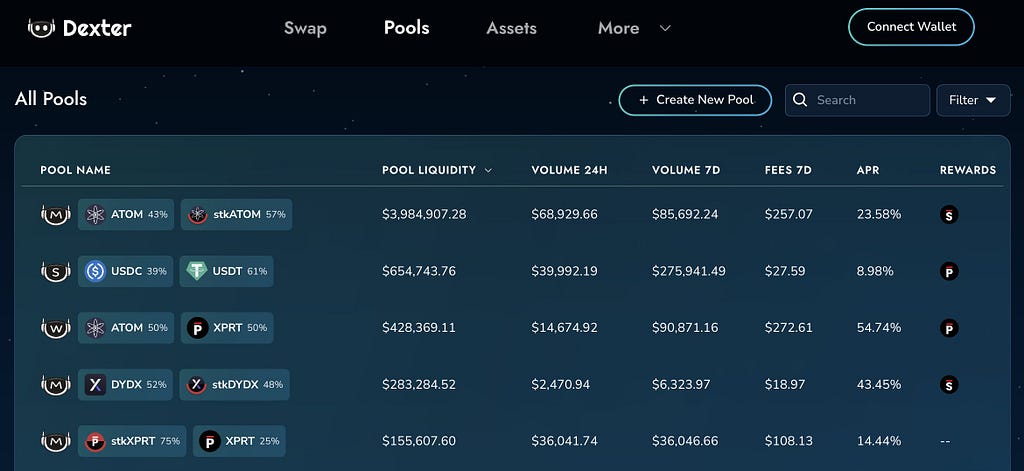
Task: Click 24H volume $2,470.94
Action: point(560,385)
